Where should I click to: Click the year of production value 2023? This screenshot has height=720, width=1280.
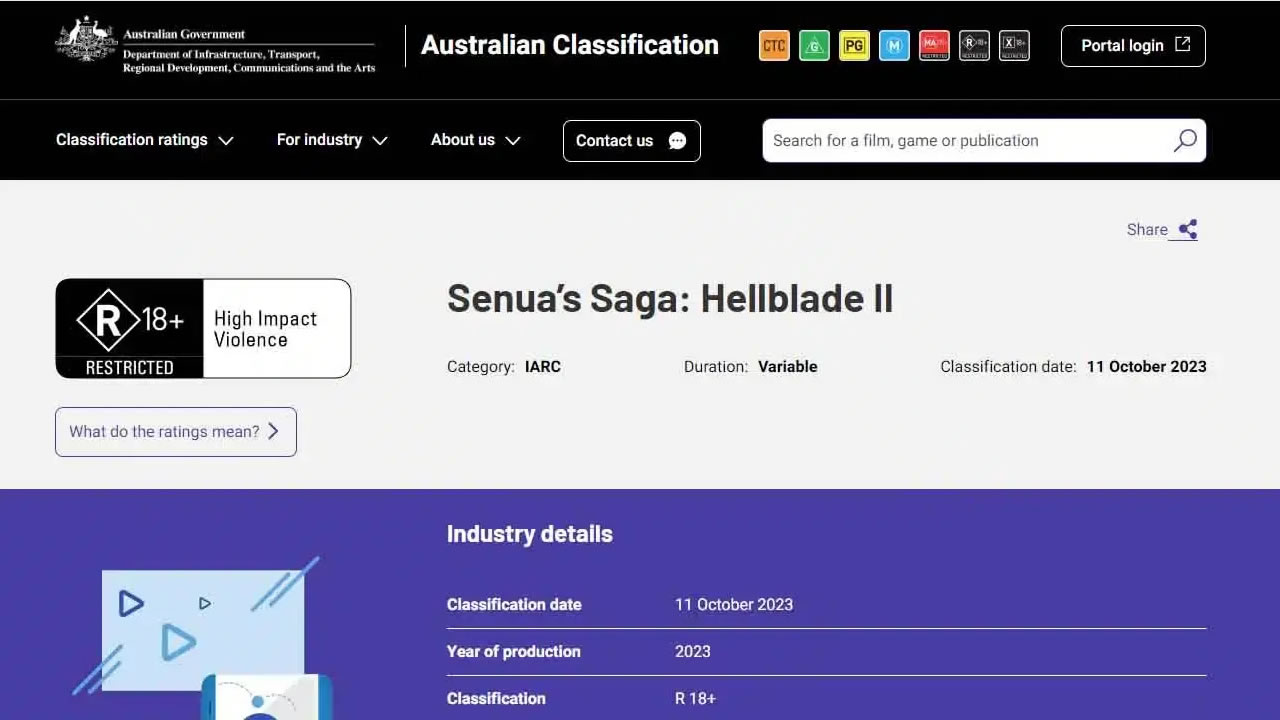click(693, 651)
